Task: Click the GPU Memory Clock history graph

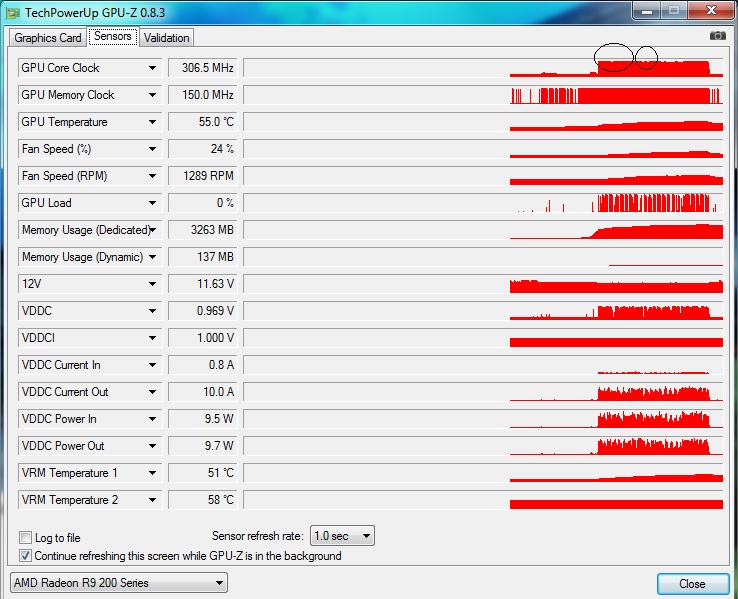Action: [x=483, y=95]
